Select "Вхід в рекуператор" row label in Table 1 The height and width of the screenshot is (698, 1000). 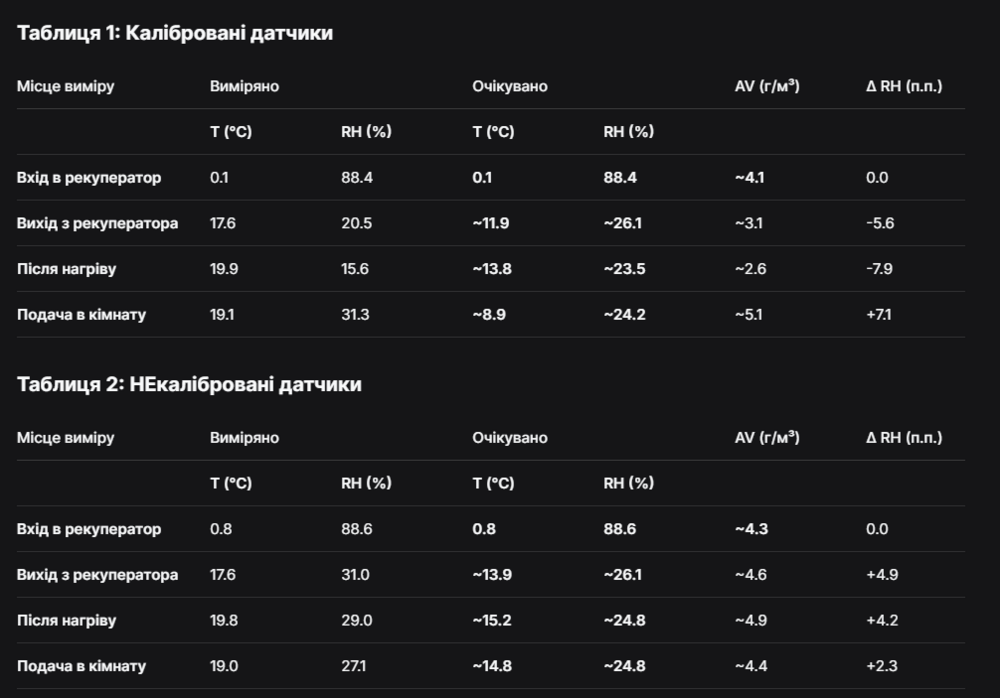[x=89, y=178]
